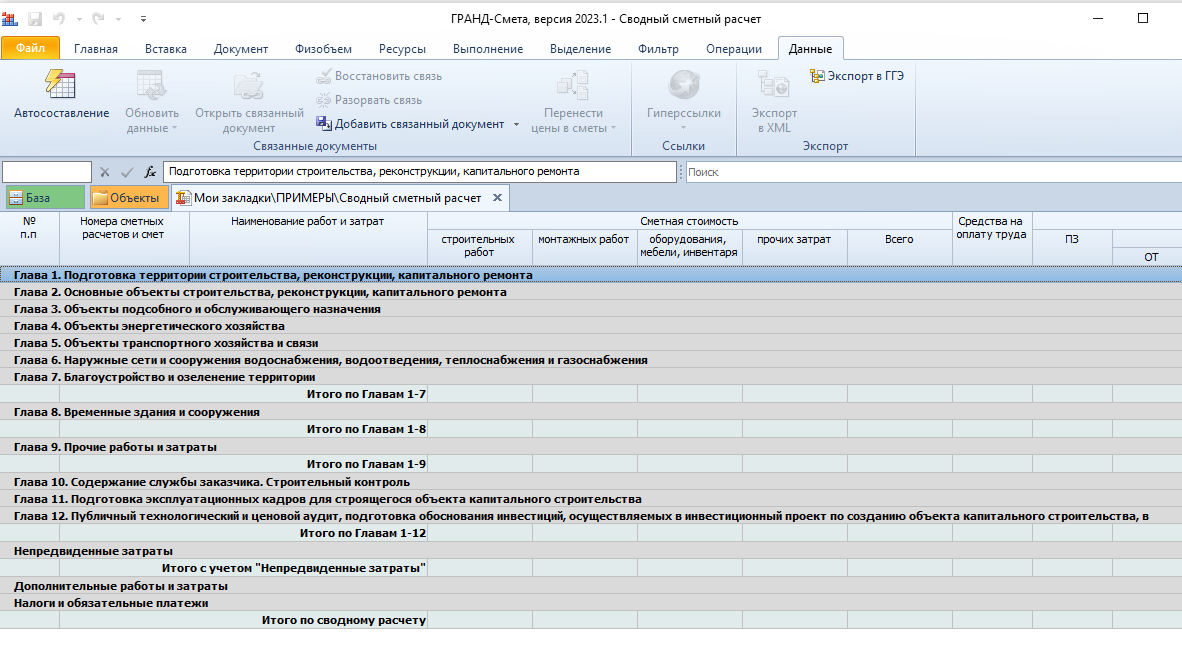
Task: Select row Глава 12. Публичный технологический аудит
Action: click(x=591, y=516)
